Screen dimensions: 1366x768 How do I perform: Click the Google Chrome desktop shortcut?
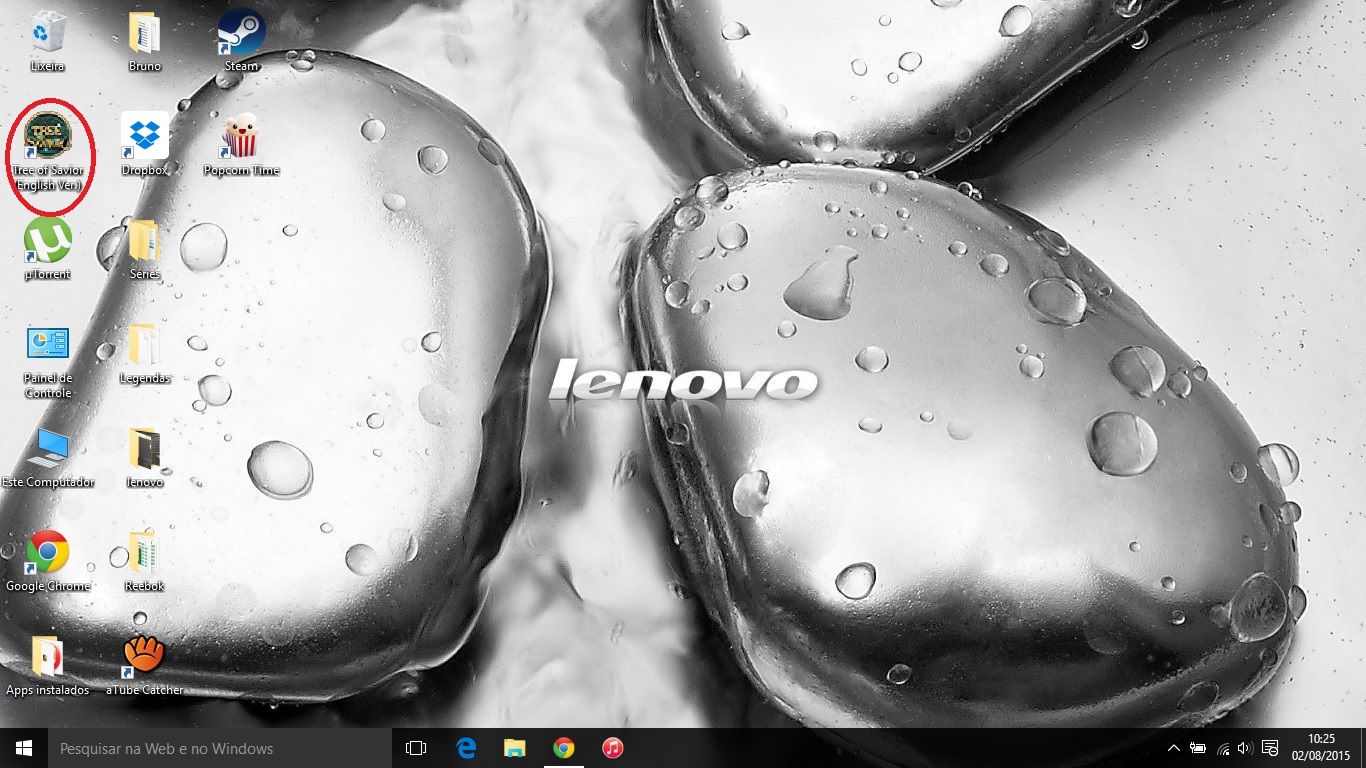click(48, 553)
